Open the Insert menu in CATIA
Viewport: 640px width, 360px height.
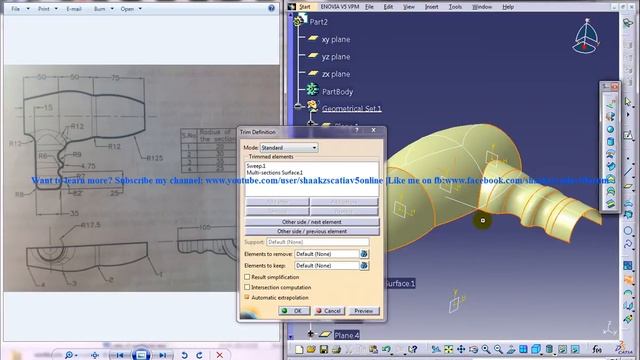coord(431,7)
